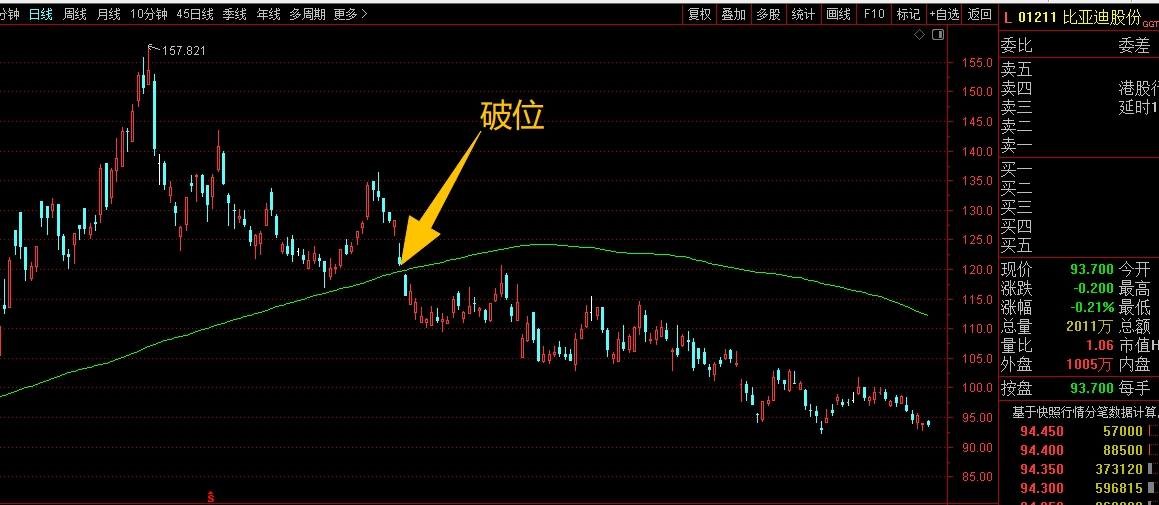This screenshot has width=1159, height=505.
Task: Click the 现价 value 93.700
Action: coord(1091,269)
